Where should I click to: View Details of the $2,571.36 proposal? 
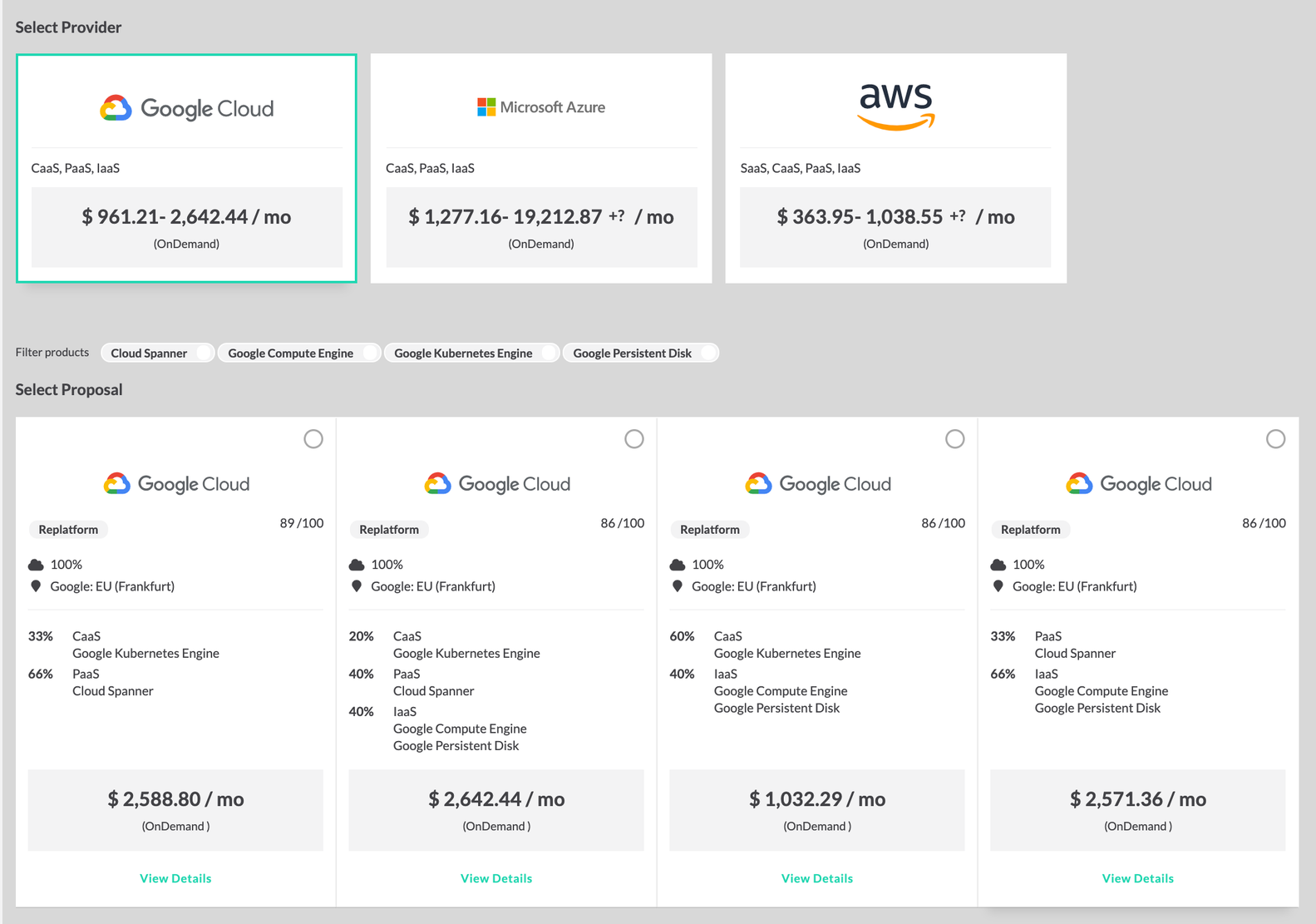click(1138, 878)
